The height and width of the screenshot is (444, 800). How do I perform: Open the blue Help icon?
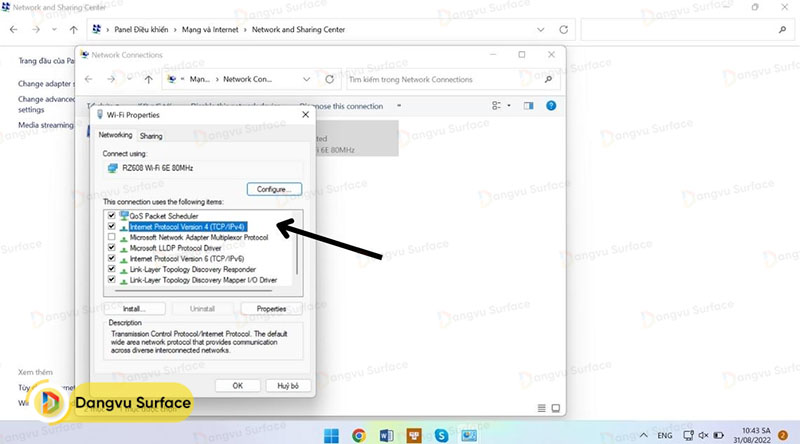pos(551,106)
